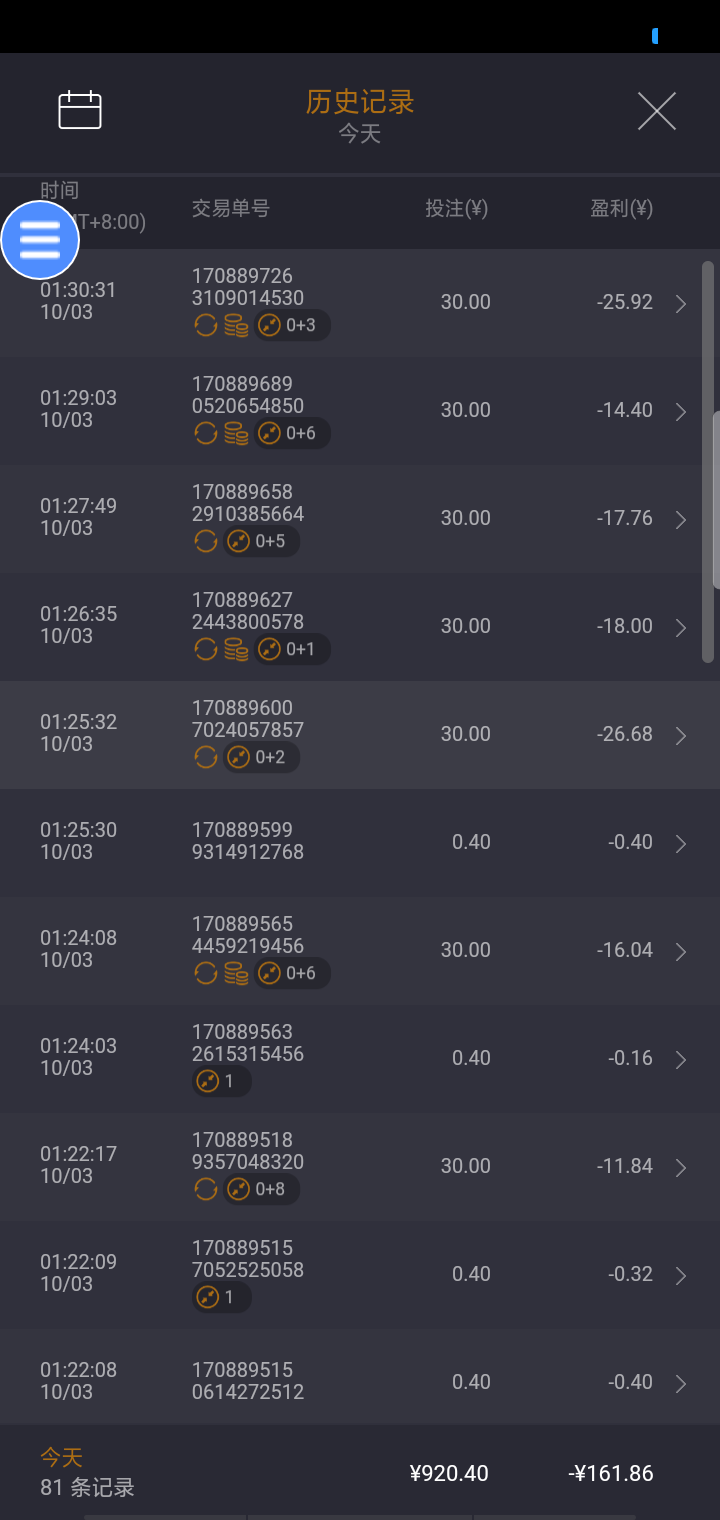Expand the 01:25:30 record with 0.40 bet

681,844
